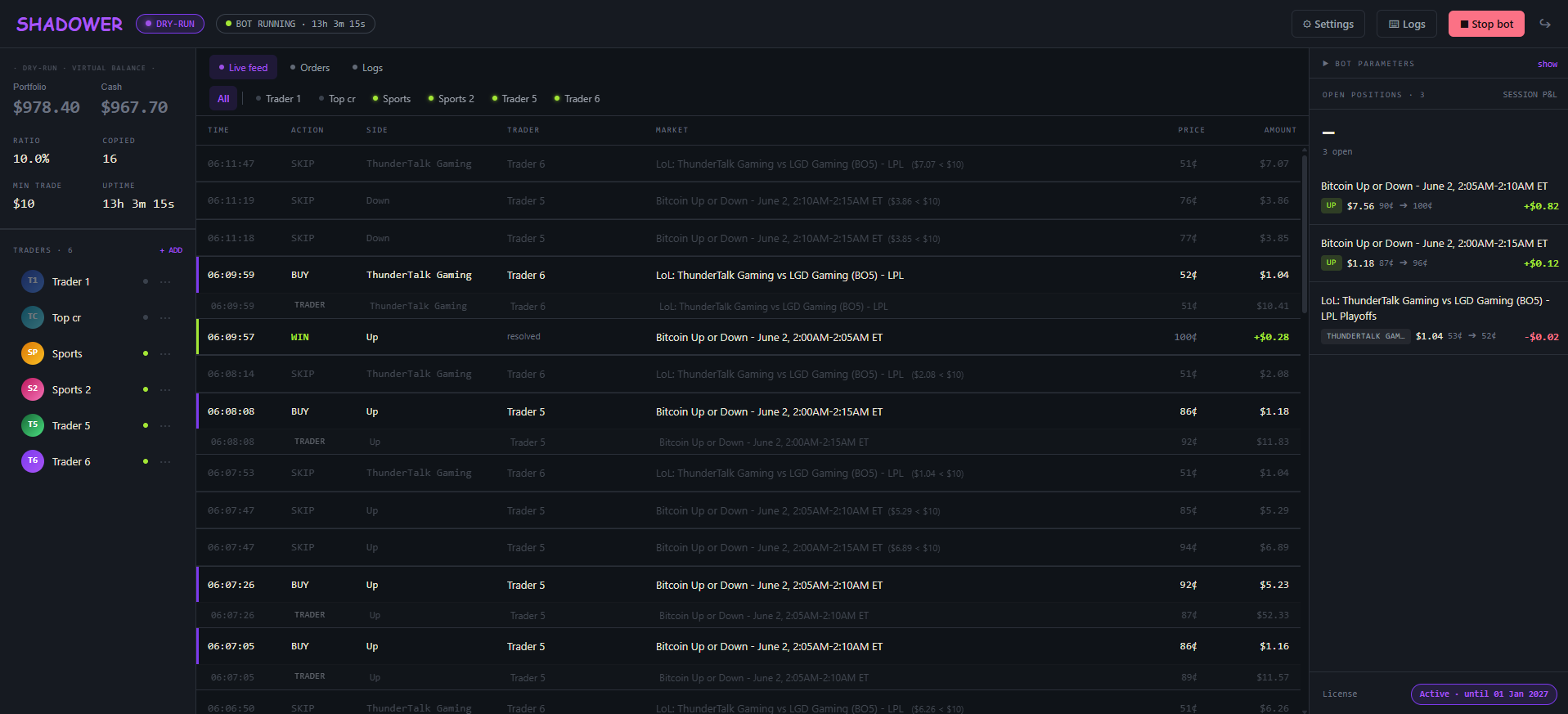Click the Trader 1 T1 avatar icon
Image resolution: width=1568 pixels, height=714 pixels.
click(33, 281)
